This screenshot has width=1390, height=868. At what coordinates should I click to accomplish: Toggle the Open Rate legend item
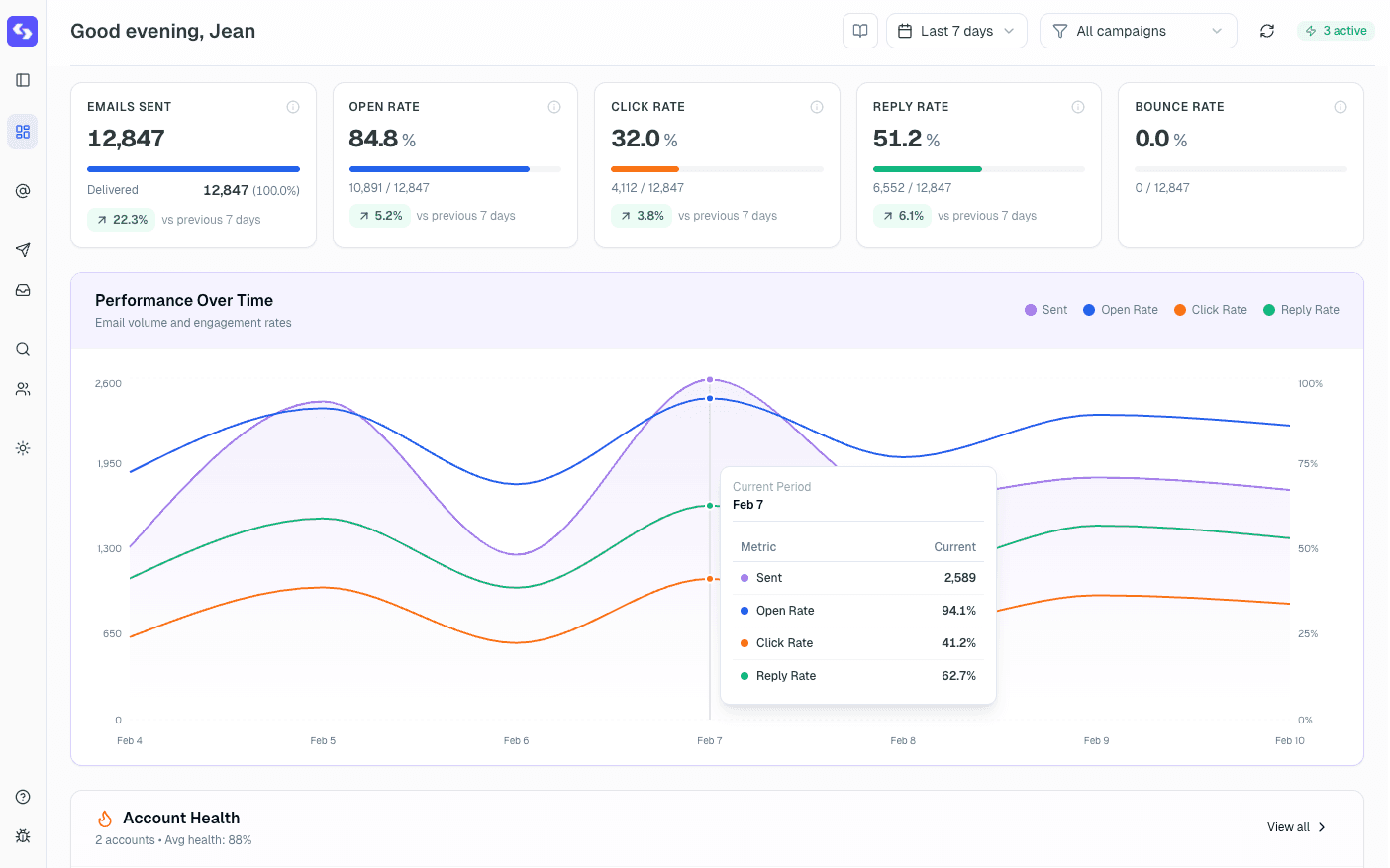click(x=1120, y=309)
